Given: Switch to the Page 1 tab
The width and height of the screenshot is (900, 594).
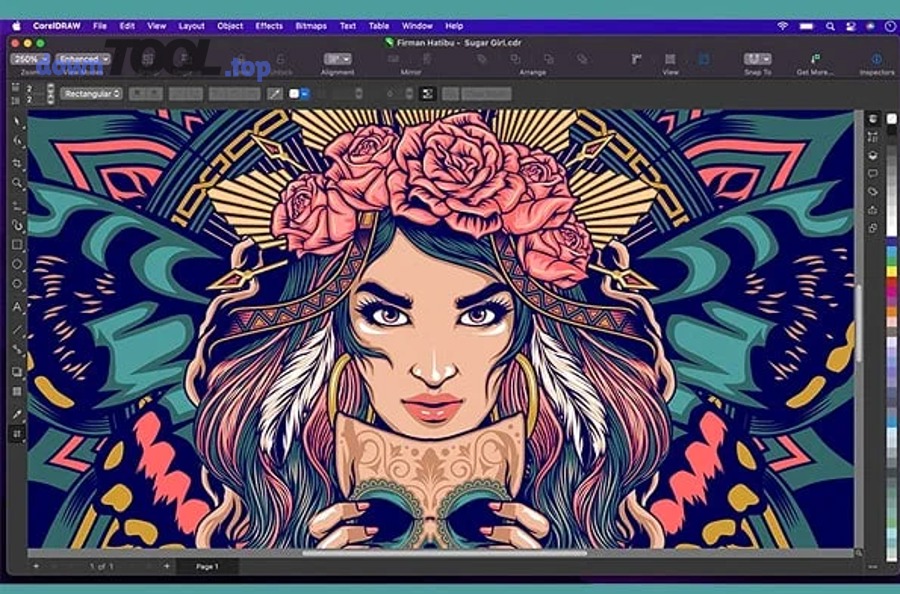Looking at the screenshot, I should [207, 566].
